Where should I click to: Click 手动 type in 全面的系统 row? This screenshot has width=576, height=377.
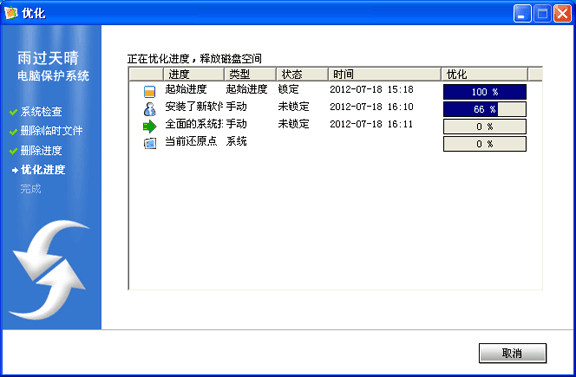click(x=236, y=124)
